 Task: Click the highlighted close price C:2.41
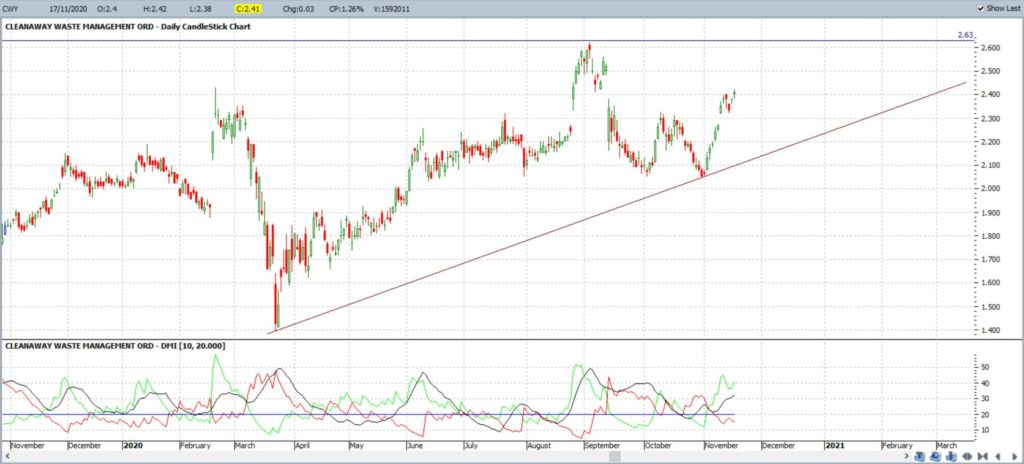tap(249, 8)
